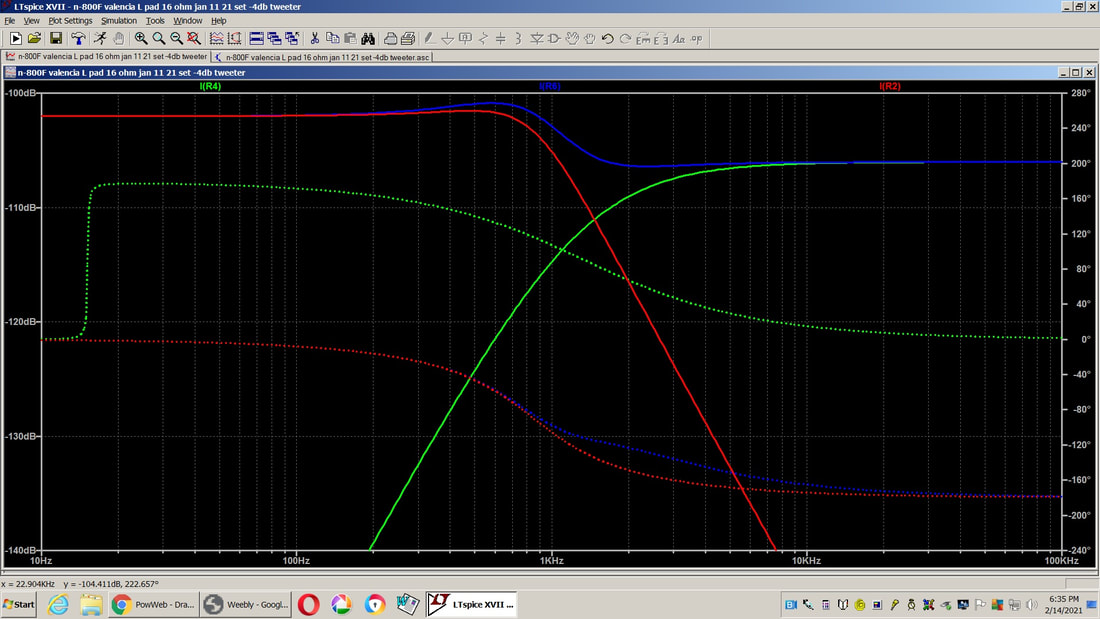Tile windows horizontally using the toolbar icon

257,39
